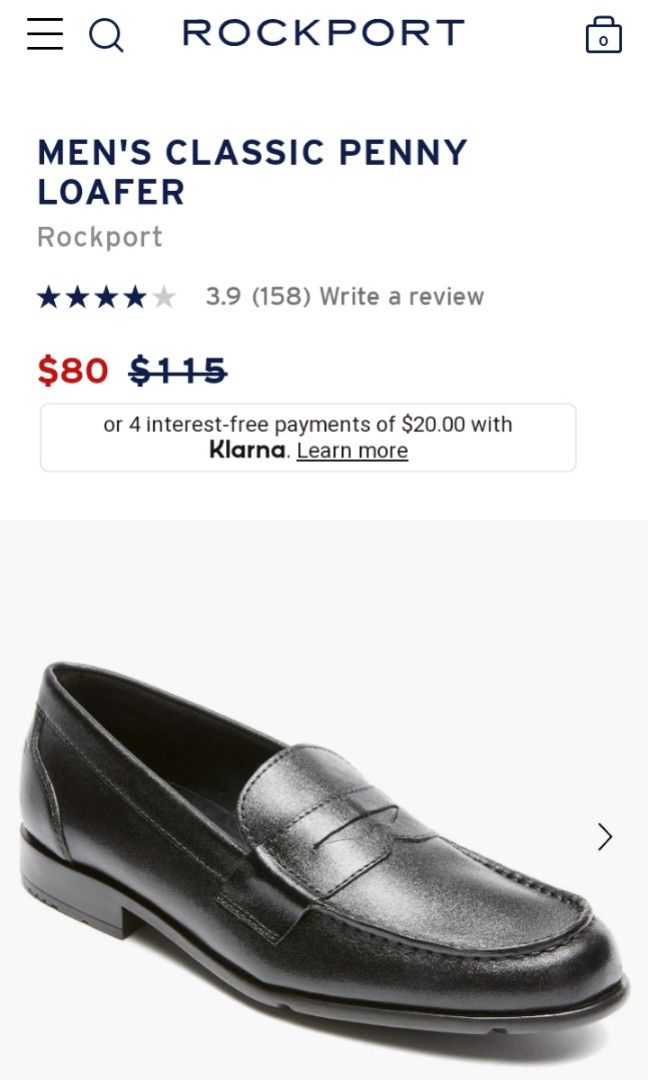Image resolution: width=648 pixels, height=1080 pixels.
Task: Click the Rockport logo in header
Action: coord(323,33)
